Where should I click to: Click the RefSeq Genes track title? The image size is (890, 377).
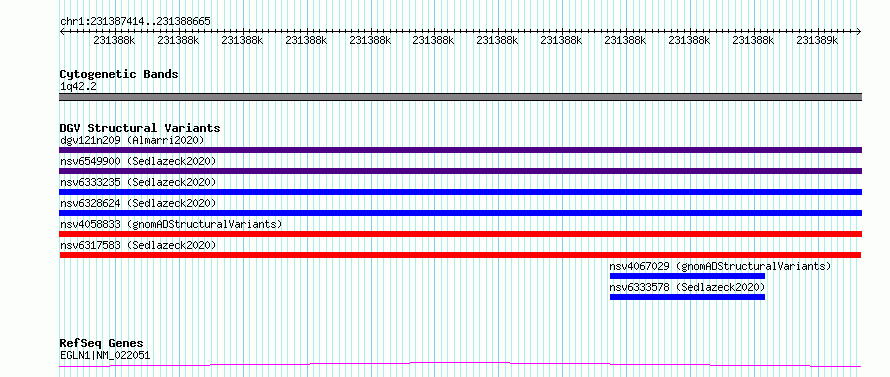pos(102,344)
